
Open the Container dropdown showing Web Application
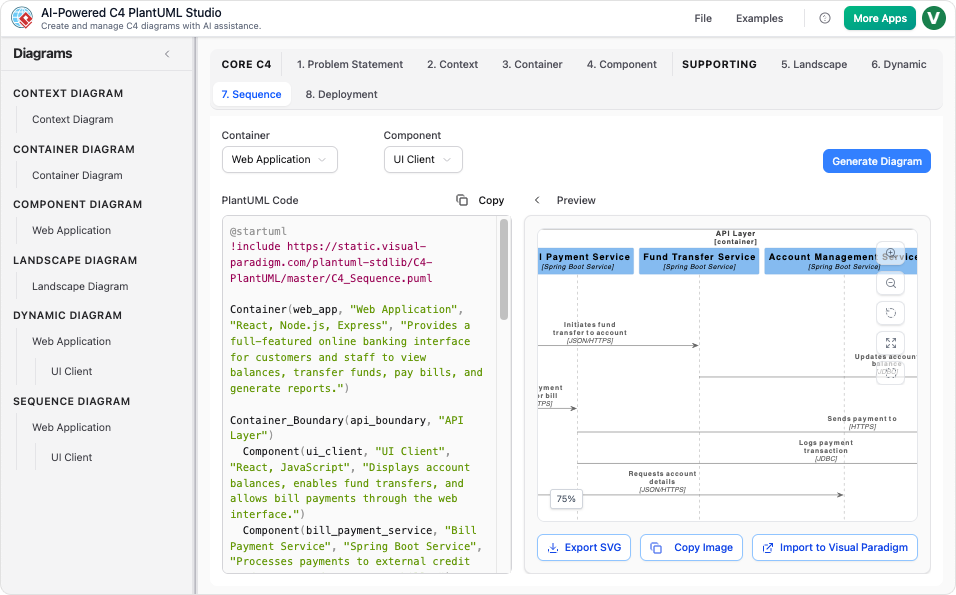pos(279,159)
